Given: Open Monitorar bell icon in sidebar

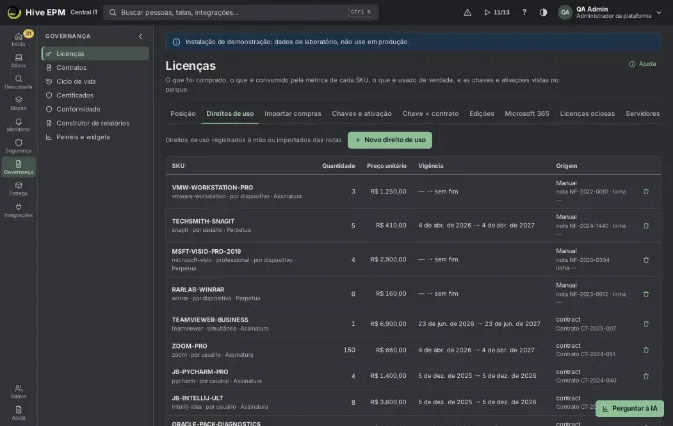Looking at the screenshot, I should pos(18,124).
